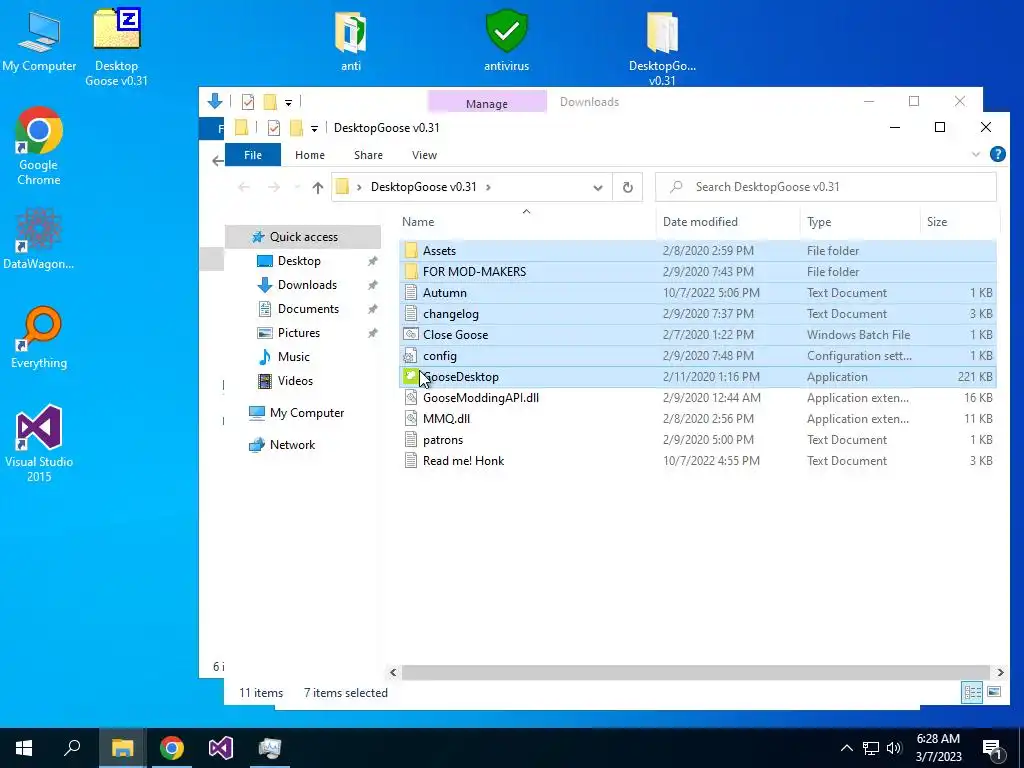
Task: Select the Desktop Goose v0.31 zip icon on desktop
Action: (117, 46)
